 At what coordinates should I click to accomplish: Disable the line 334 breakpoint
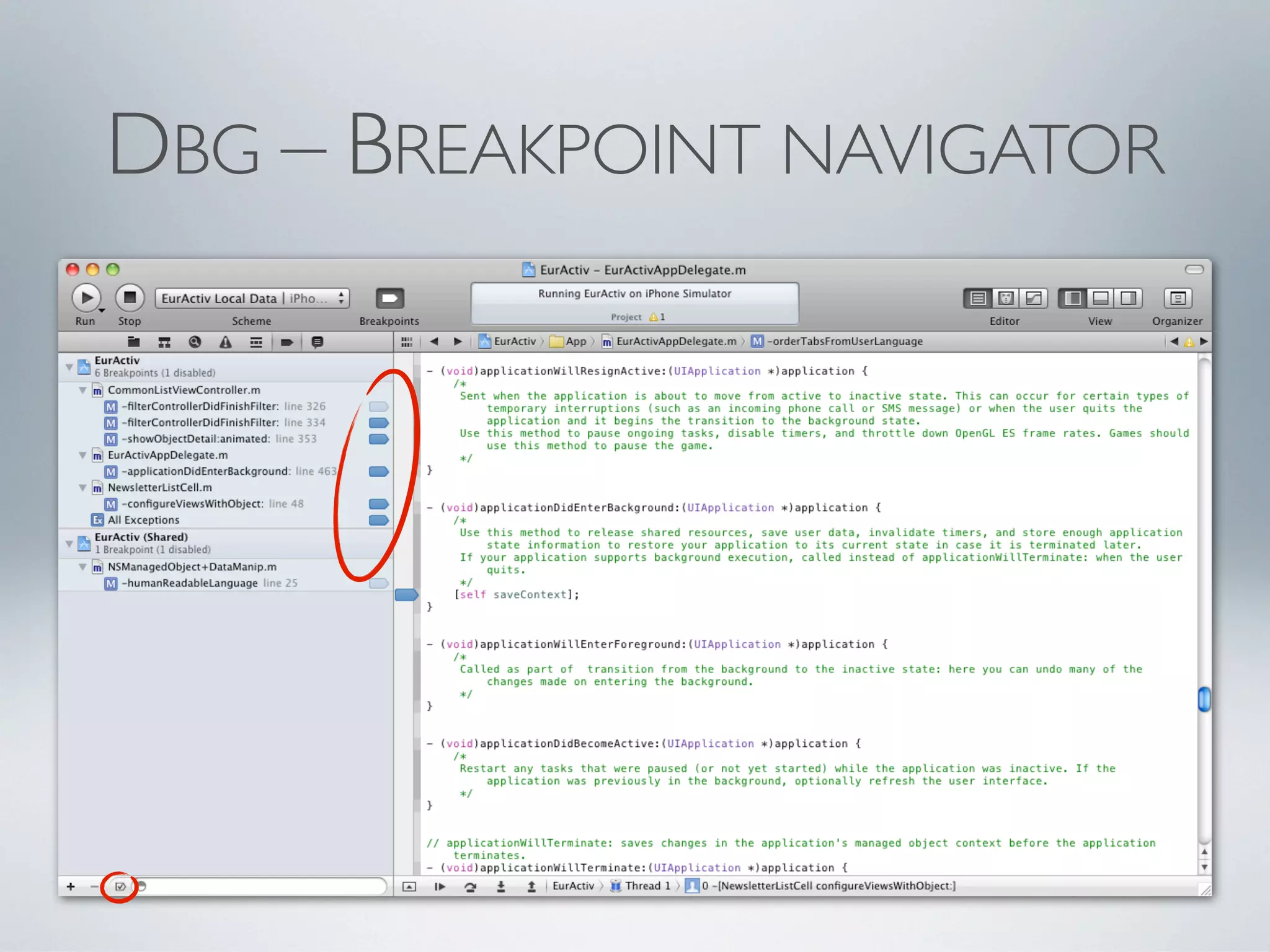click(379, 423)
